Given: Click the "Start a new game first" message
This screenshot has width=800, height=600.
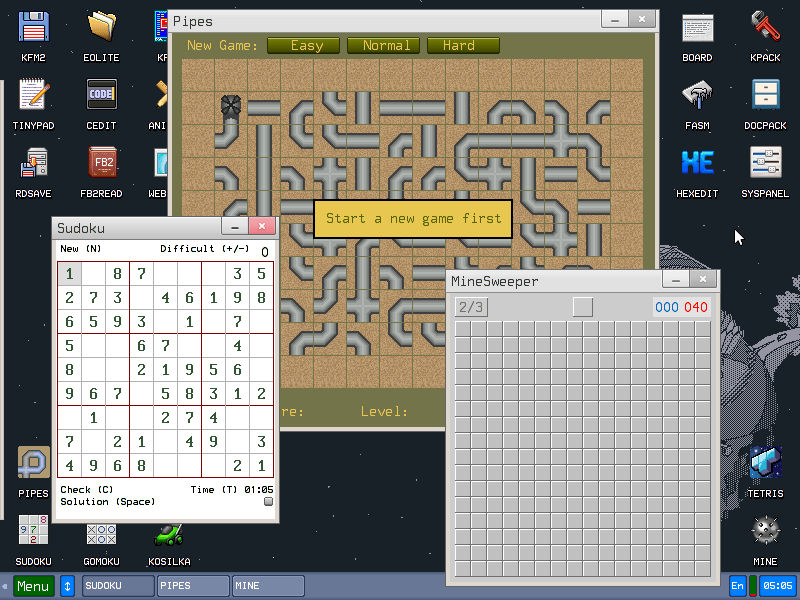Looking at the screenshot, I should [x=413, y=219].
